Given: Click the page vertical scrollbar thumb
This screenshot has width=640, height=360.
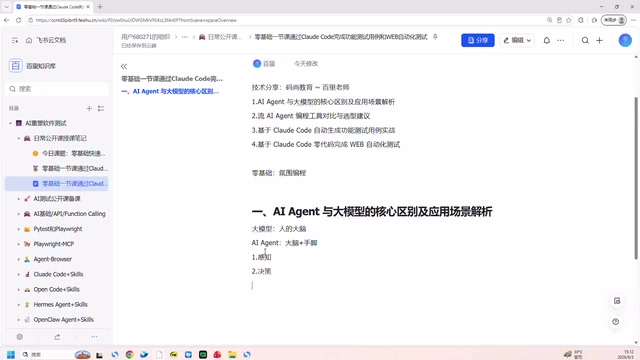Looking at the screenshot, I should [636, 178].
